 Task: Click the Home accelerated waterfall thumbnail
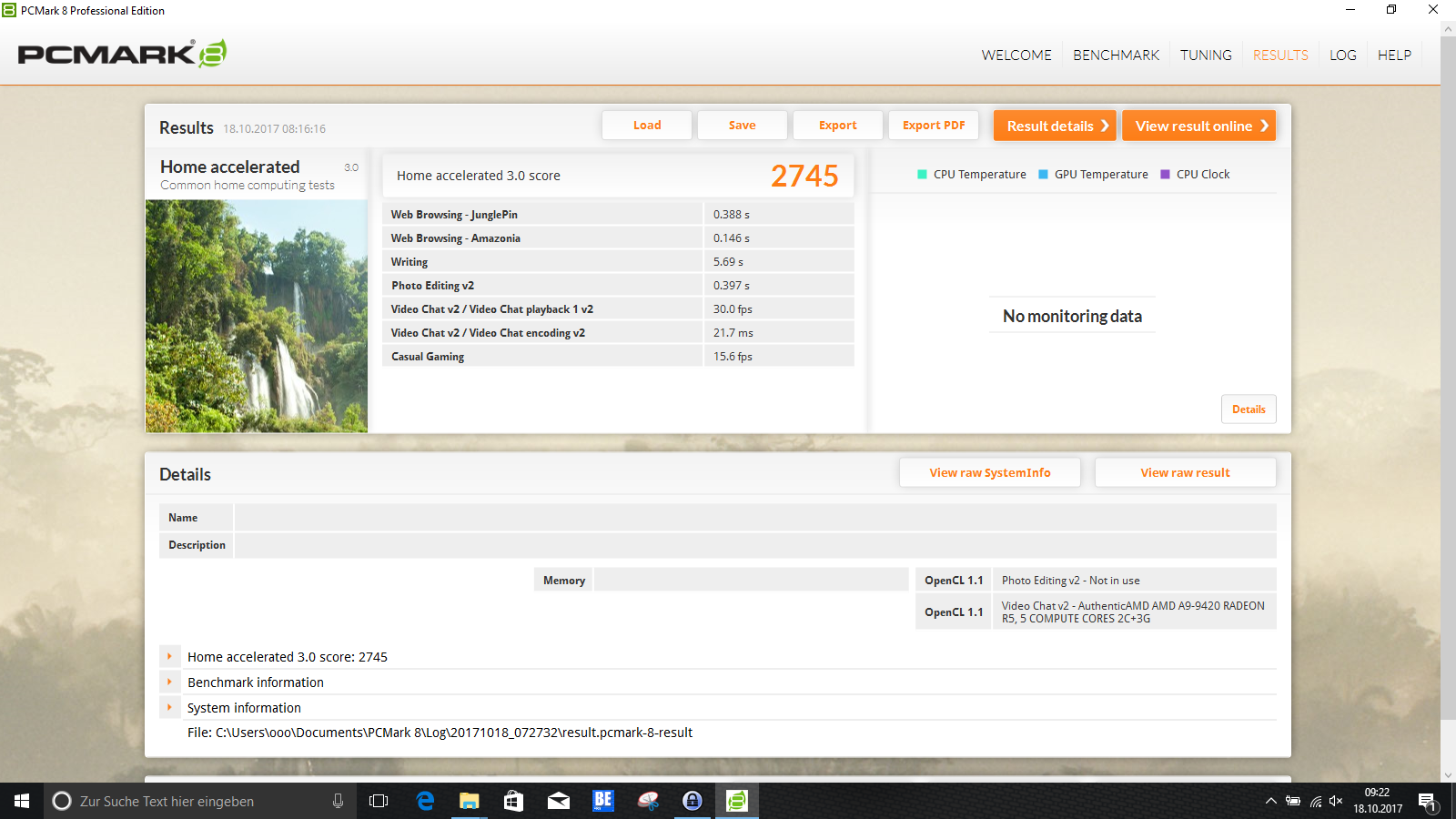257,316
